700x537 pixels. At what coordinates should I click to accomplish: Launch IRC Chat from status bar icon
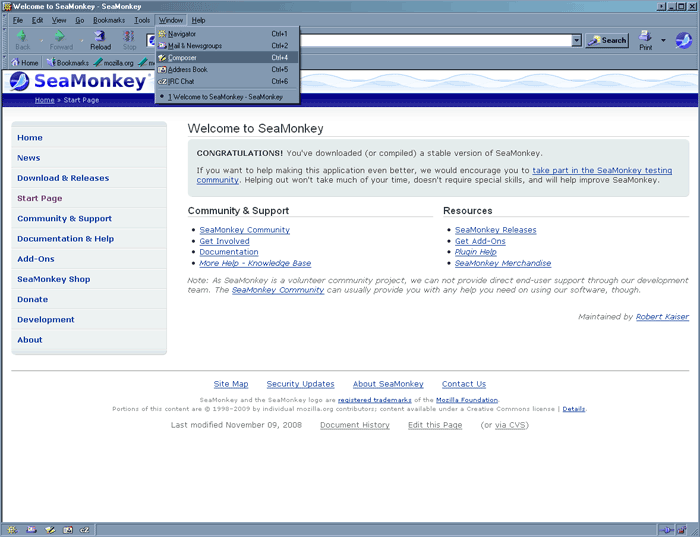85,529
